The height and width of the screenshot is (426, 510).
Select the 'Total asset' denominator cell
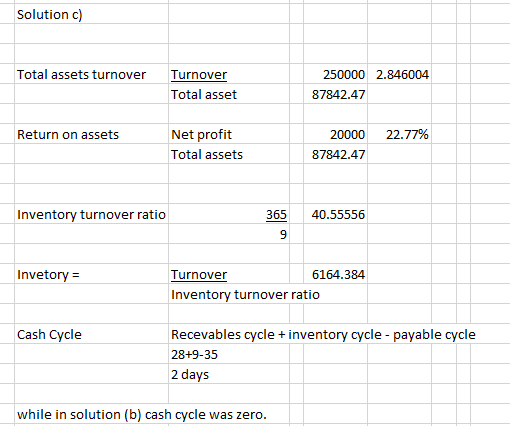229,94
